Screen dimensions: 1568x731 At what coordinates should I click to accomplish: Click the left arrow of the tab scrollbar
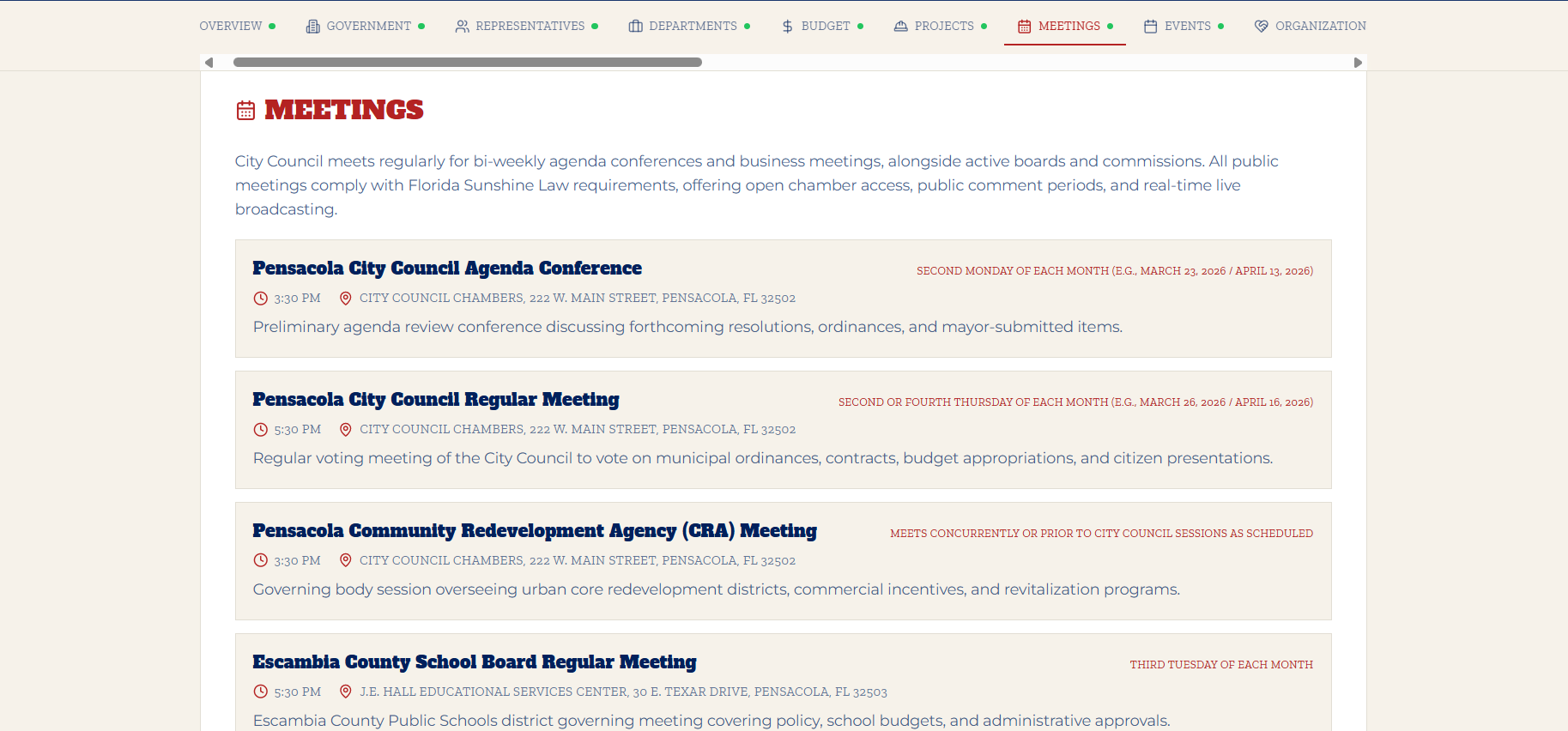(209, 63)
